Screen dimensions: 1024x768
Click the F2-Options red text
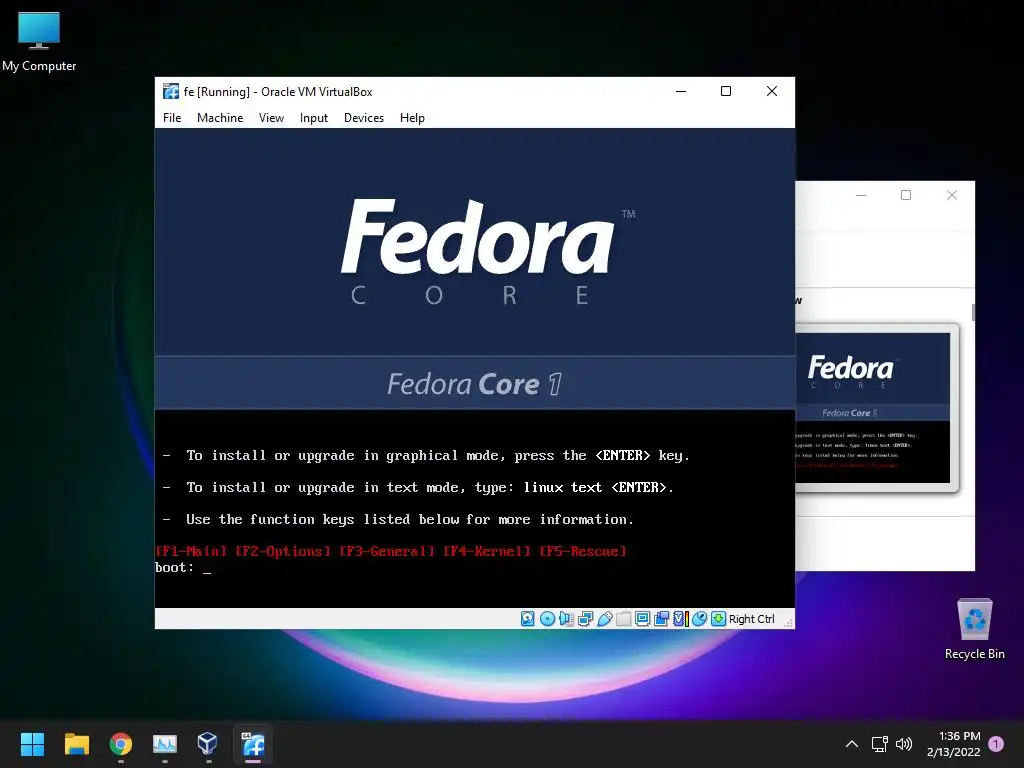283,551
